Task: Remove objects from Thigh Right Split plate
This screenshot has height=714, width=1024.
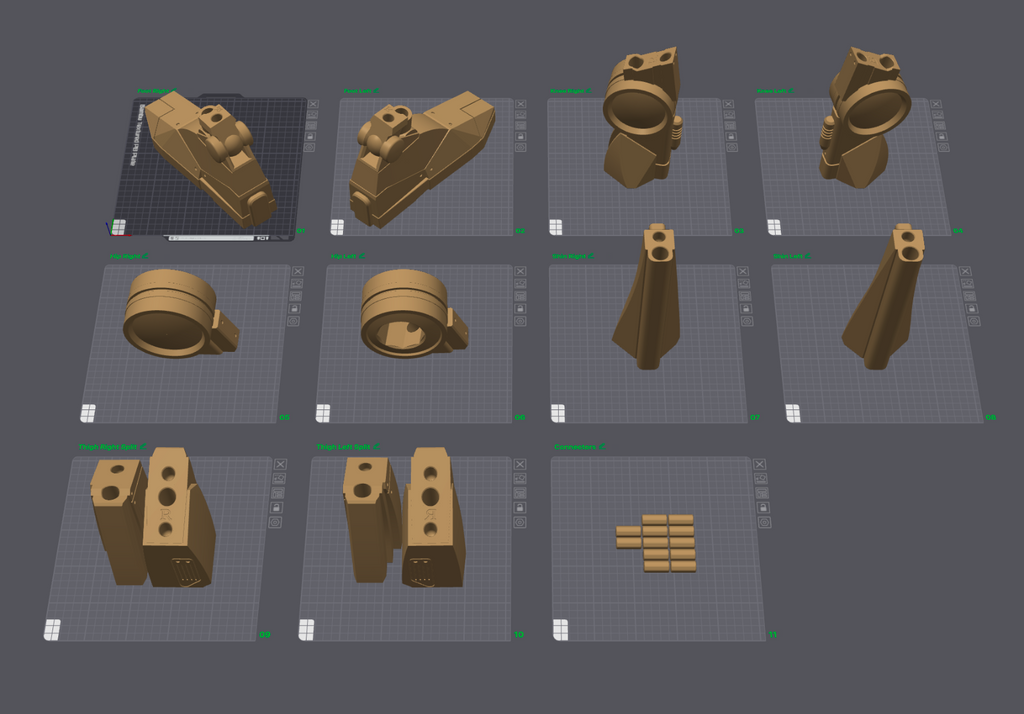Action: pyautogui.click(x=280, y=464)
